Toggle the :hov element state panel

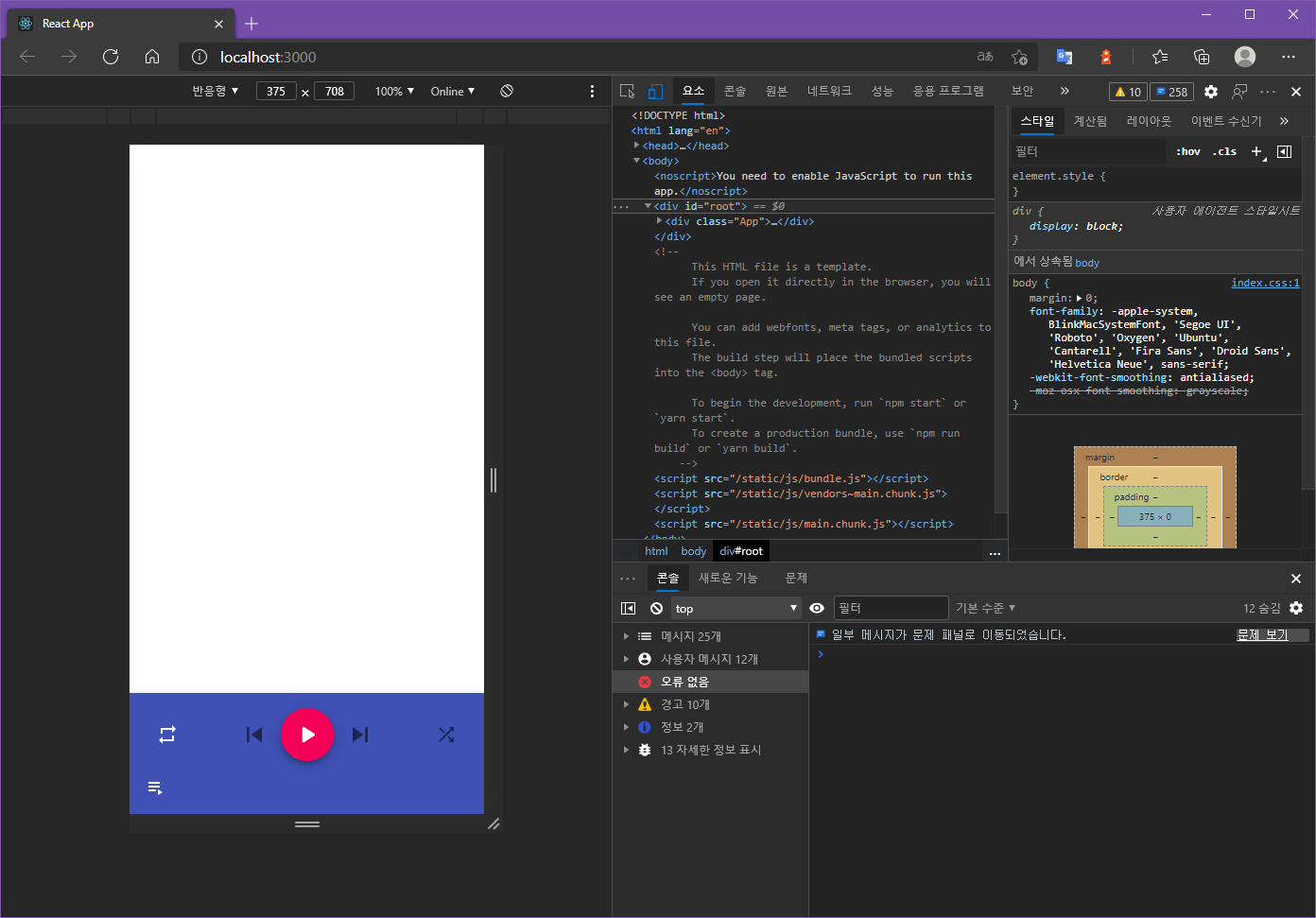(1188, 151)
